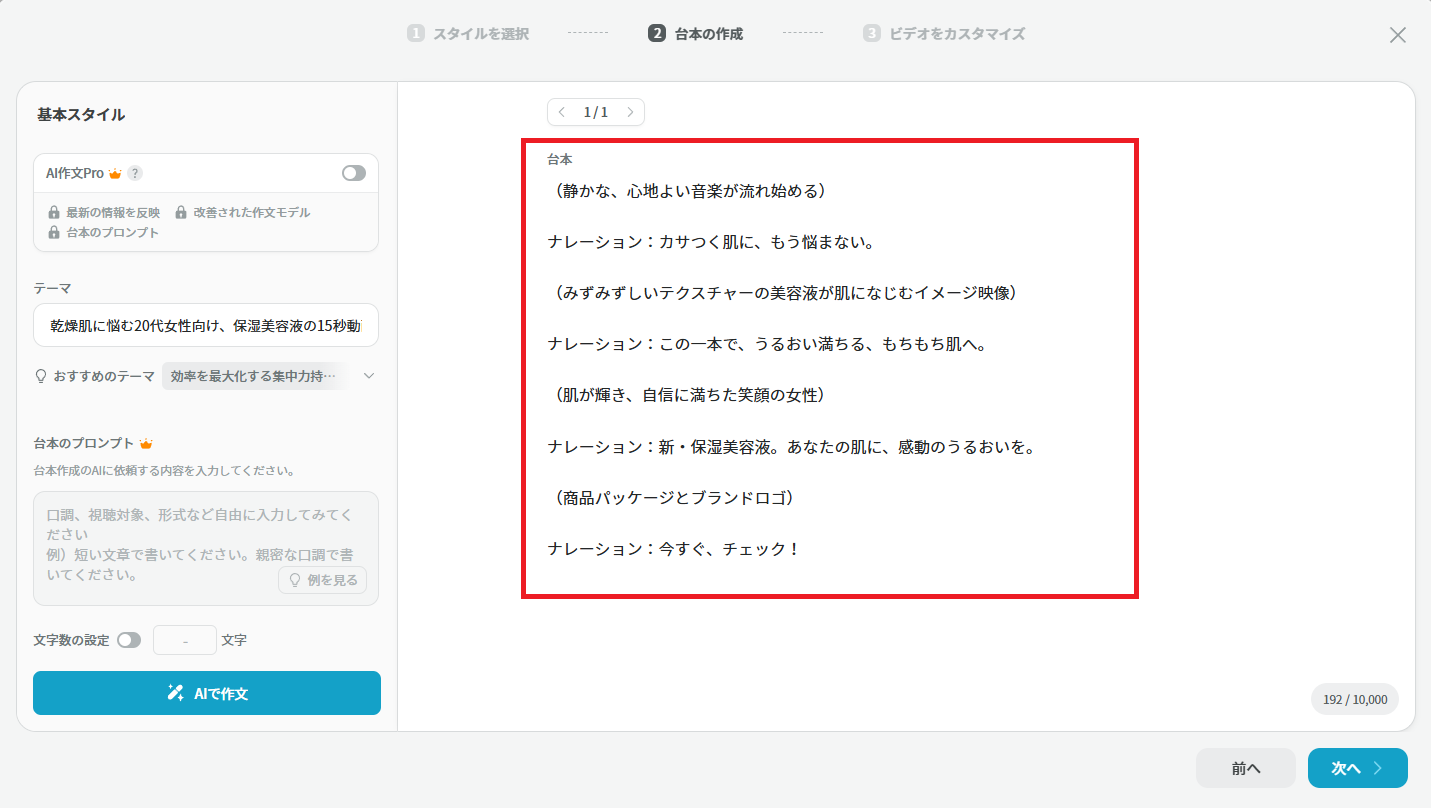Click 例を見る to view prompt examples

pyautogui.click(x=323, y=580)
